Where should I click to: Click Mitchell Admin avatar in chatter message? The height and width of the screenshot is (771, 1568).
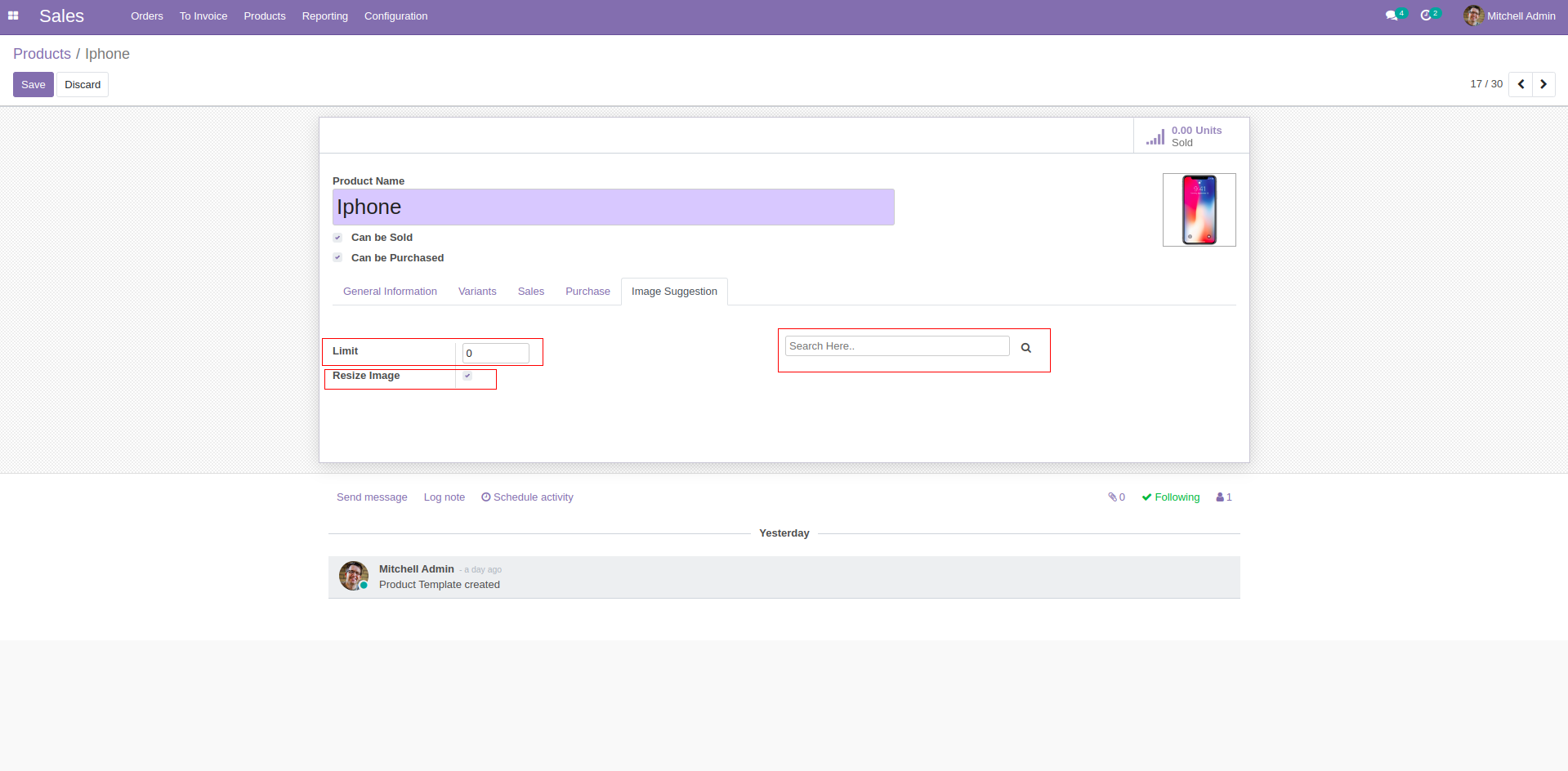click(x=354, y=576)
